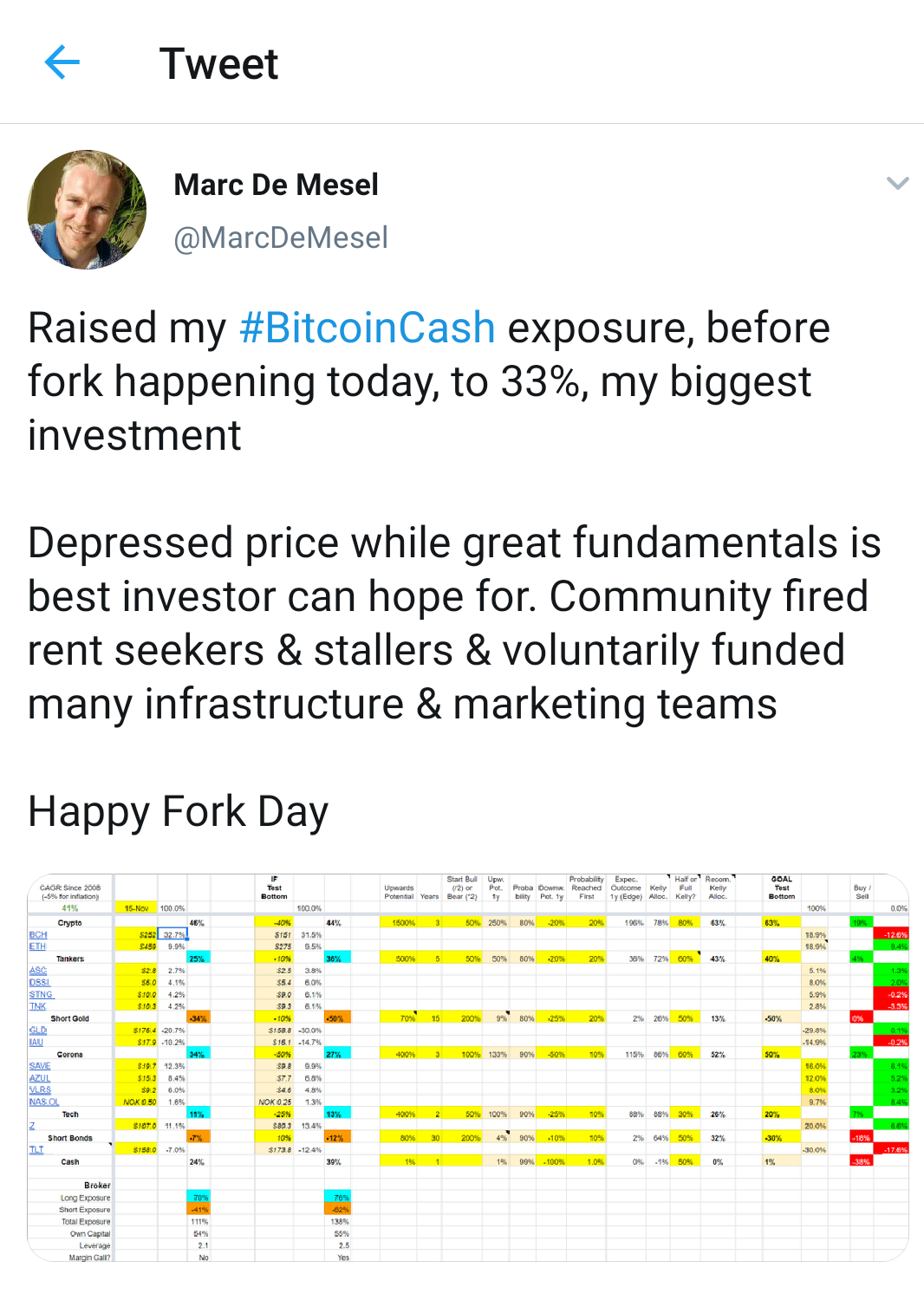Select the Tweet header title
This screenshot has height=1300, width=924.
coord(218,63)
